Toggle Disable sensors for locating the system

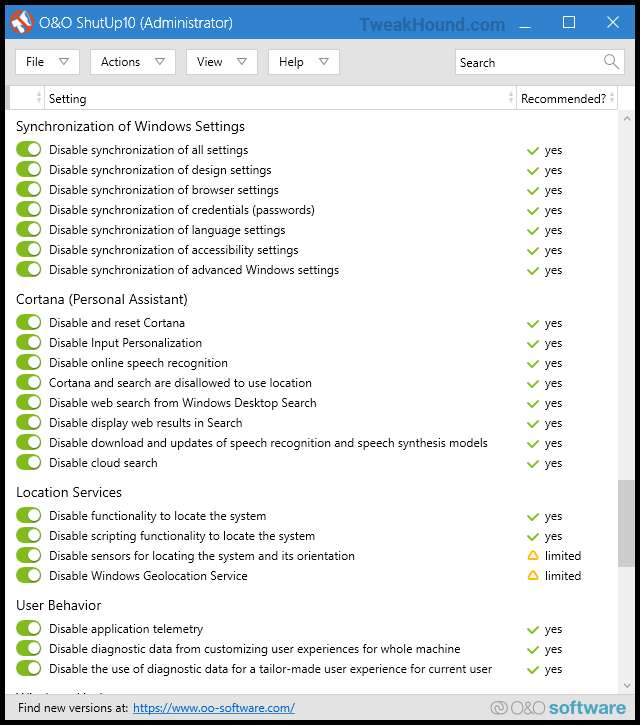click(x=29, y=555)
